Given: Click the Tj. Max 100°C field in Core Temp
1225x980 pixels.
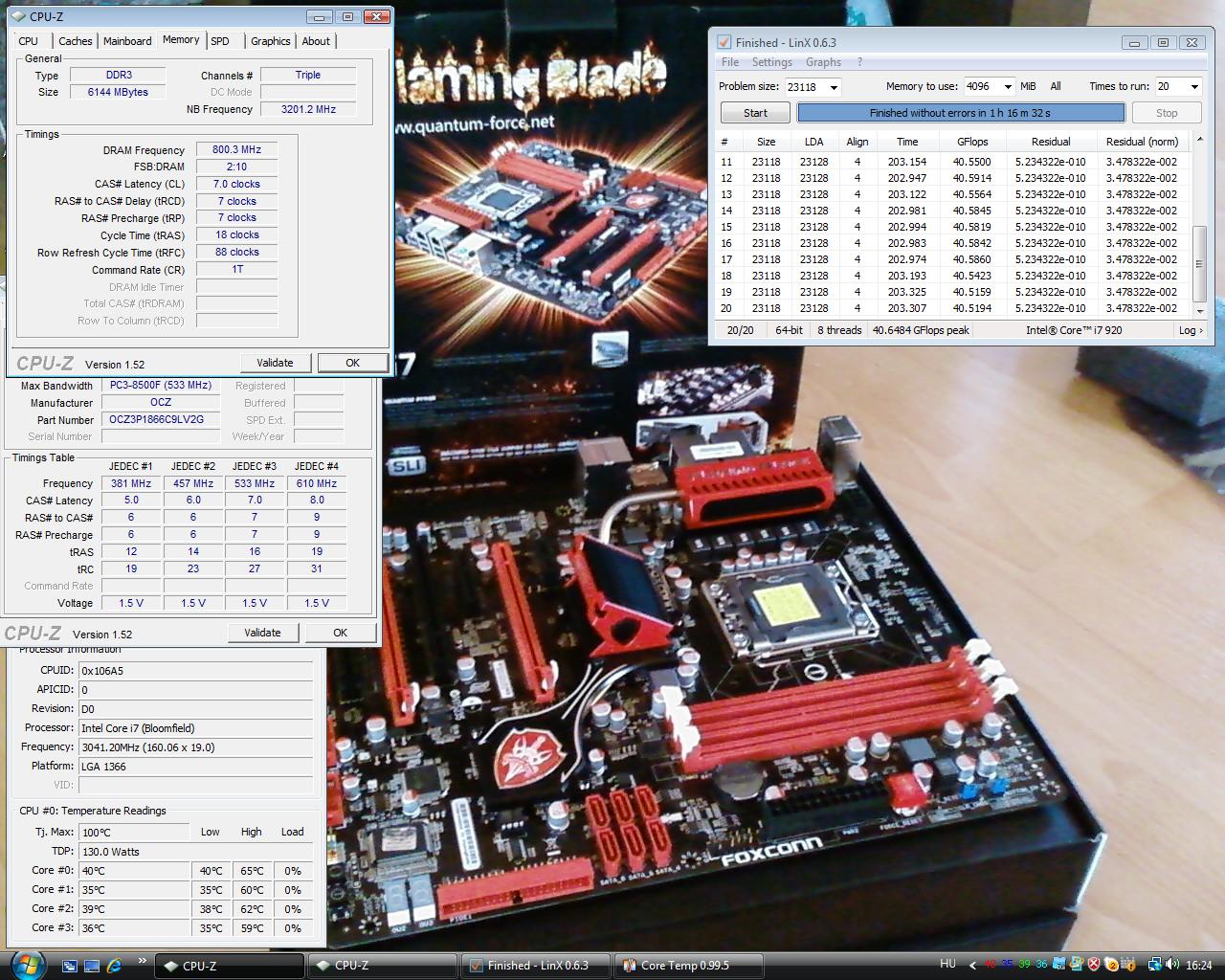Looking at the screenshot, I should (x=134, y=832).
